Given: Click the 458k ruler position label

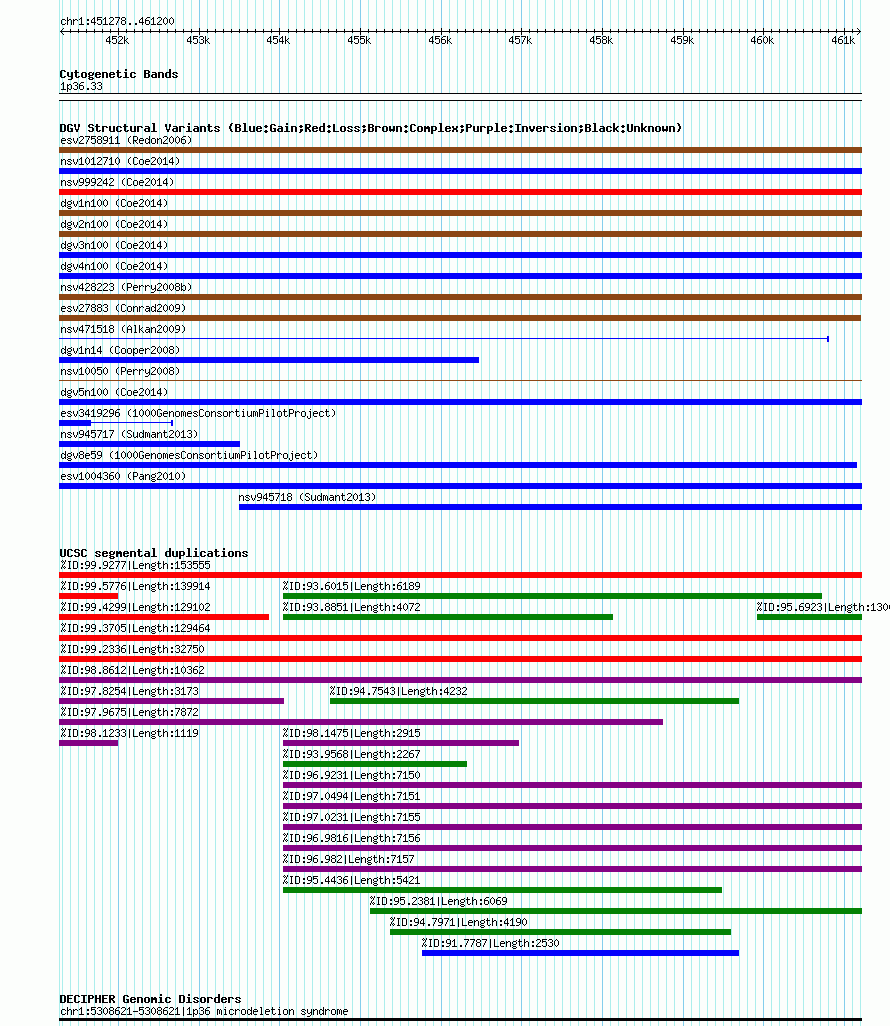Looking at the screenshot, I should tap(601, 41).
